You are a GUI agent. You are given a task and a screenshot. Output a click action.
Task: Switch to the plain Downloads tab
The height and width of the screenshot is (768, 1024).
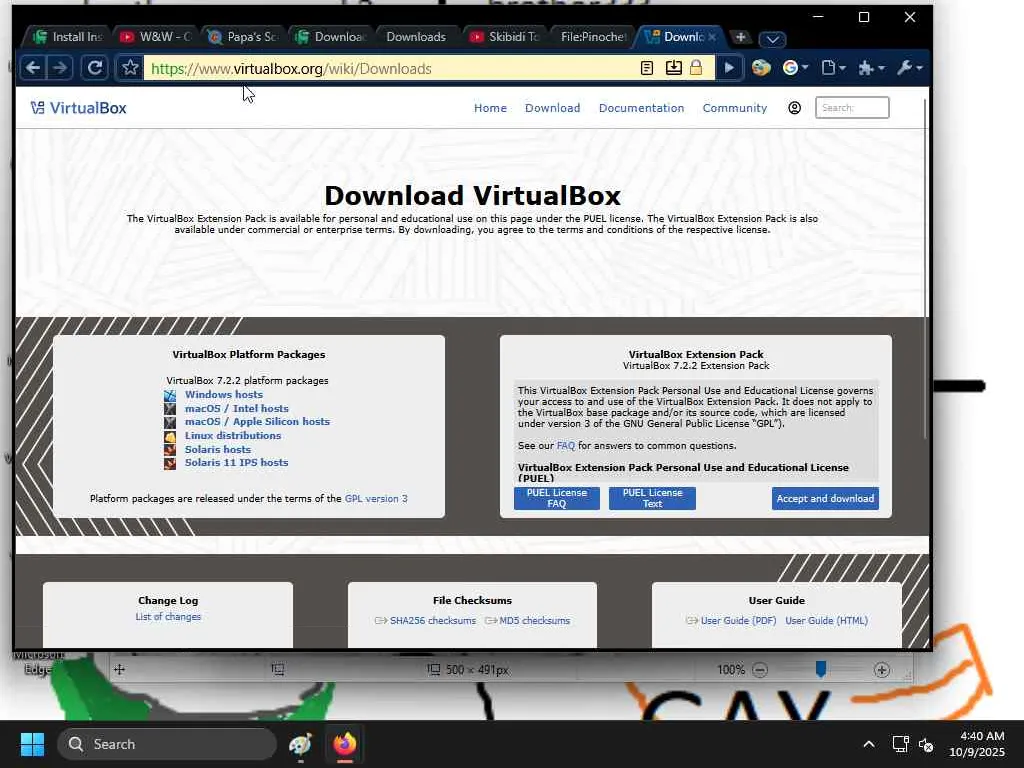click(x=416, y=37)
